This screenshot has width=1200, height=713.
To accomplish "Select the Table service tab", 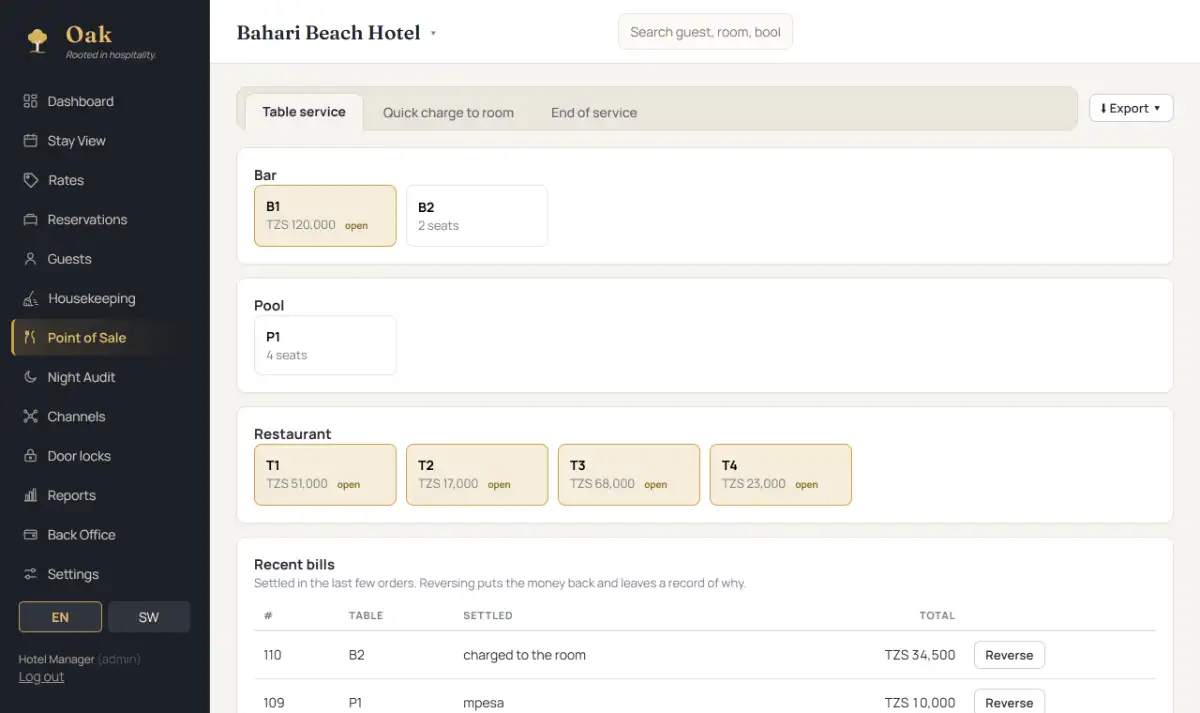I will 304,112.
